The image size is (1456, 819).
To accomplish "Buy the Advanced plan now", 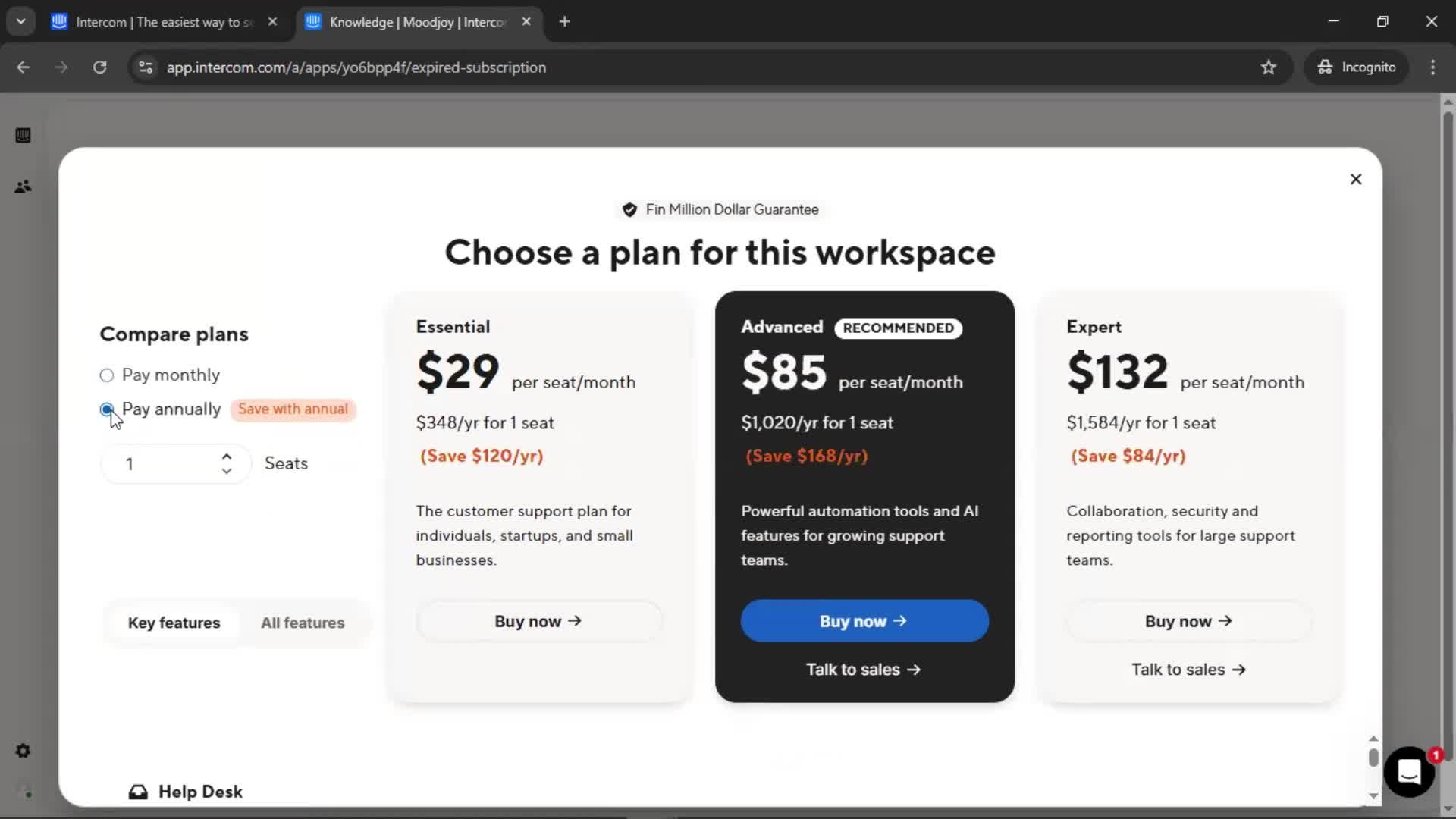I will pos(864,621).
